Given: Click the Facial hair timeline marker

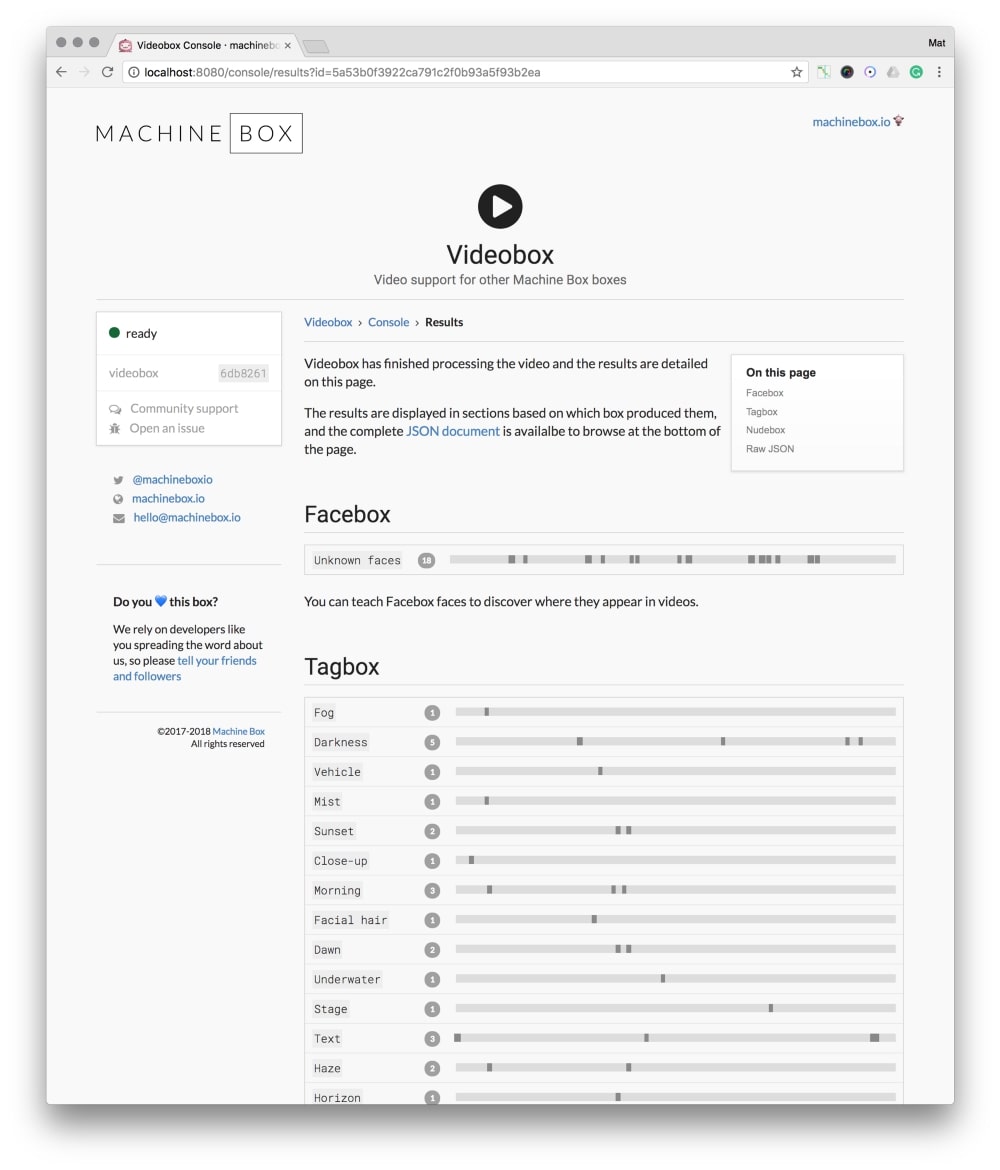Looking at the screenshot, I should pos(594,919).
